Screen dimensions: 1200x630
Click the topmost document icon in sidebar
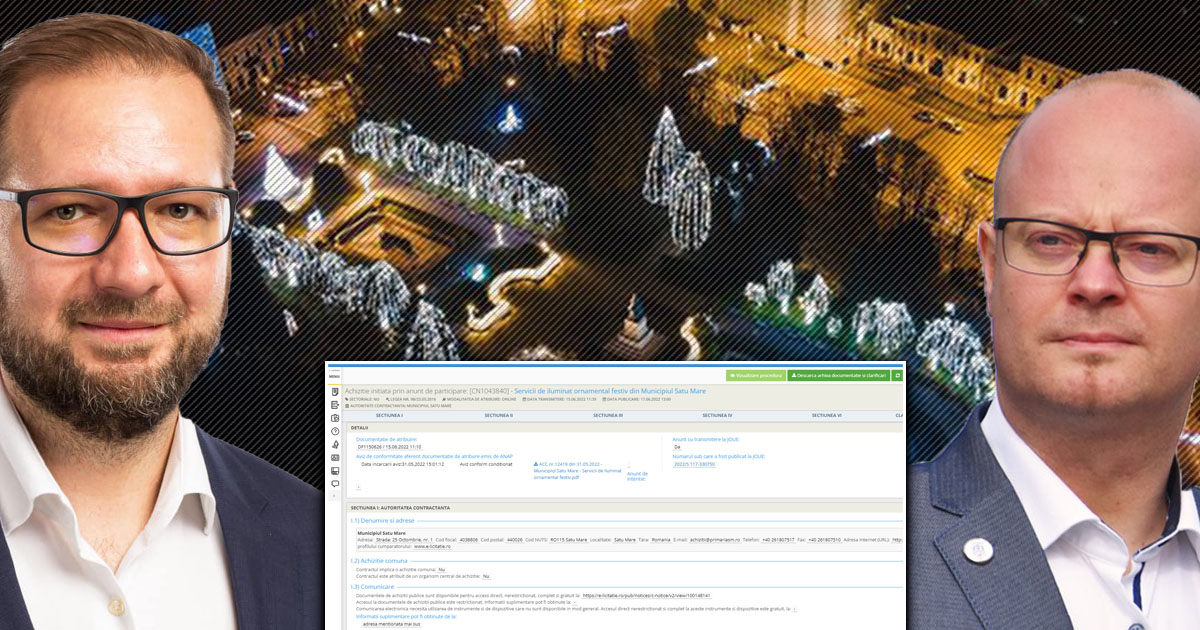point(335,392)
